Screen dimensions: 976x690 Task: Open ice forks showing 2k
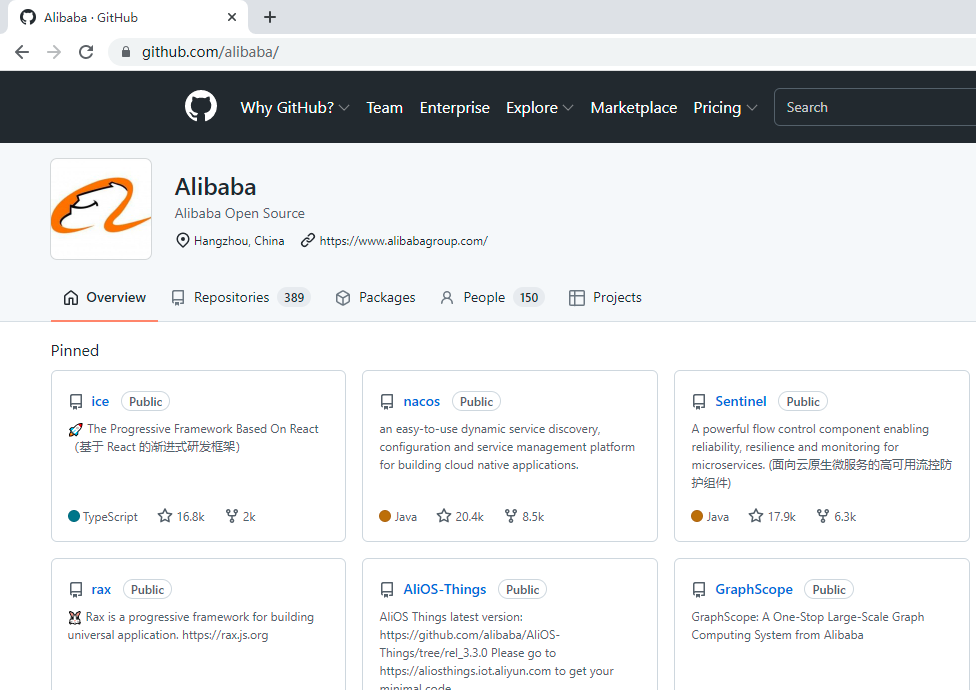click(x=240, y=516)
